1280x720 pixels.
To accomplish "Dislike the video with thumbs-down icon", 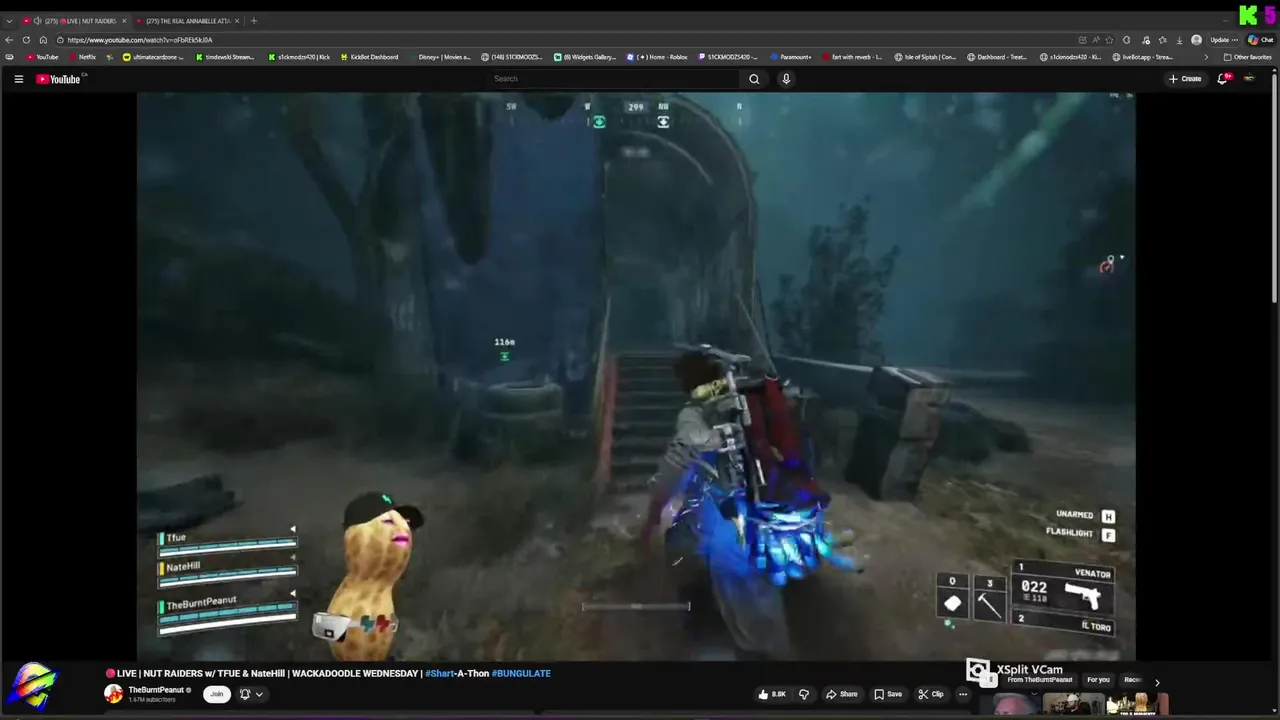I will tap(803, 694).
